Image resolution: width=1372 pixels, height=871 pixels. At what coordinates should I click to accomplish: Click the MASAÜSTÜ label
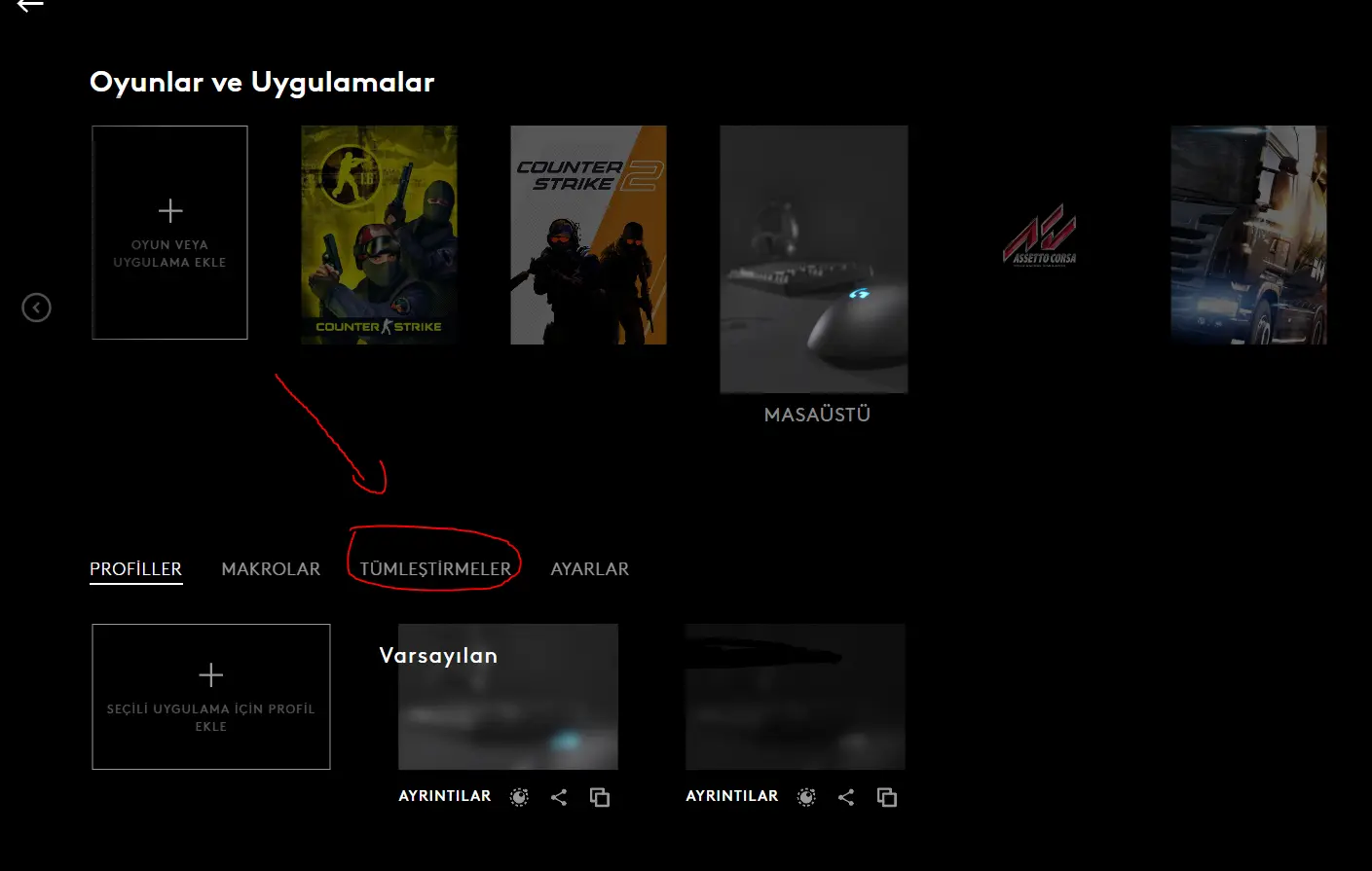pyautogui.click(x=817, y=415)
